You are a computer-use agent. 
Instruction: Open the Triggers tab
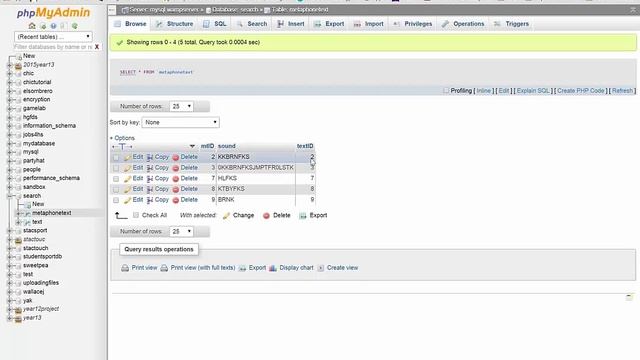(511, 24)
